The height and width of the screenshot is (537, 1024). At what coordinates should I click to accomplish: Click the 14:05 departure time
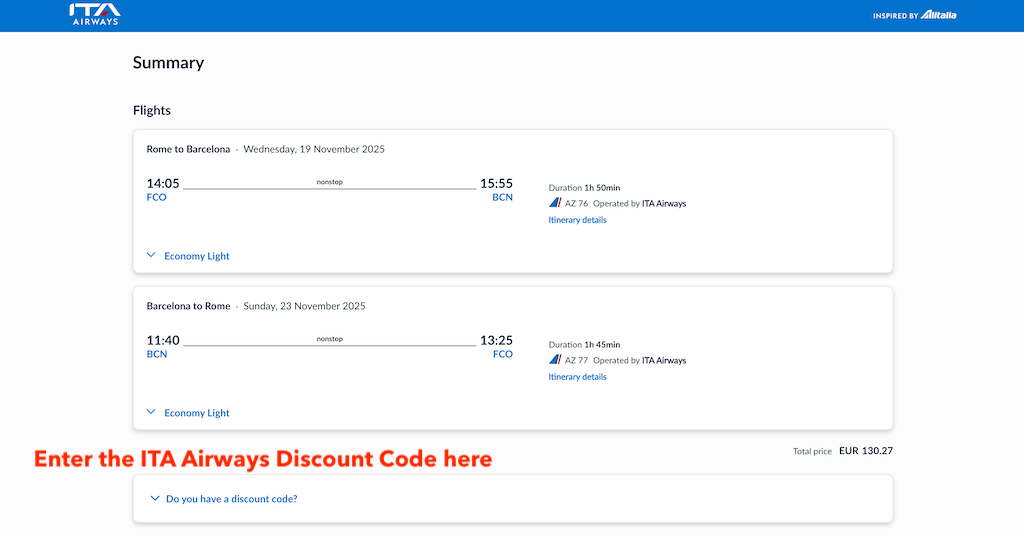tap(163, 183)
